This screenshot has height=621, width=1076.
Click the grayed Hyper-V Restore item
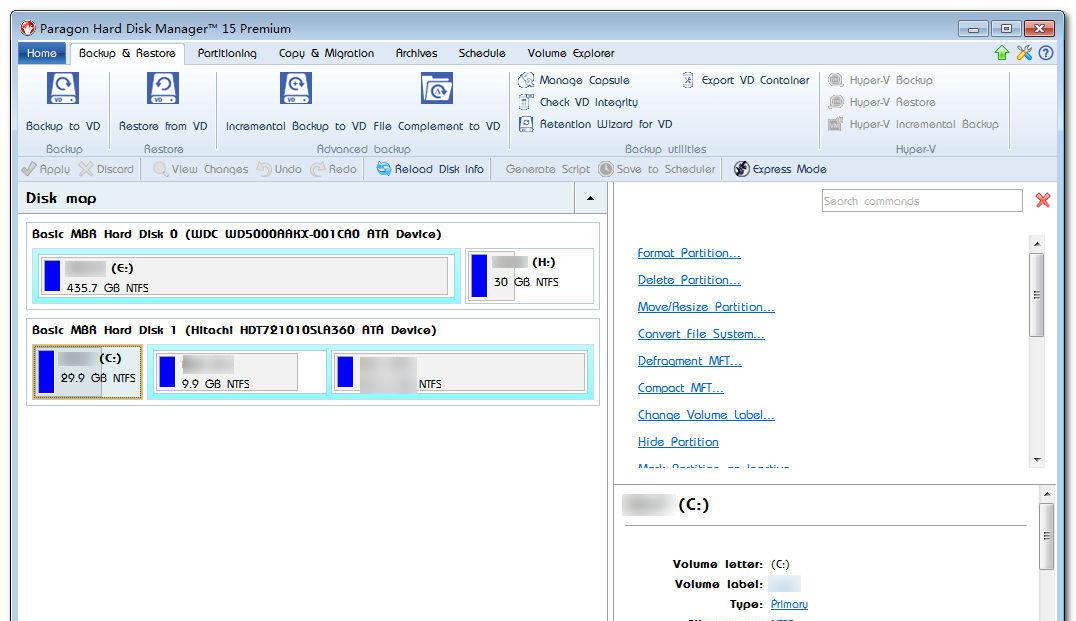click(x=882, y=102)
